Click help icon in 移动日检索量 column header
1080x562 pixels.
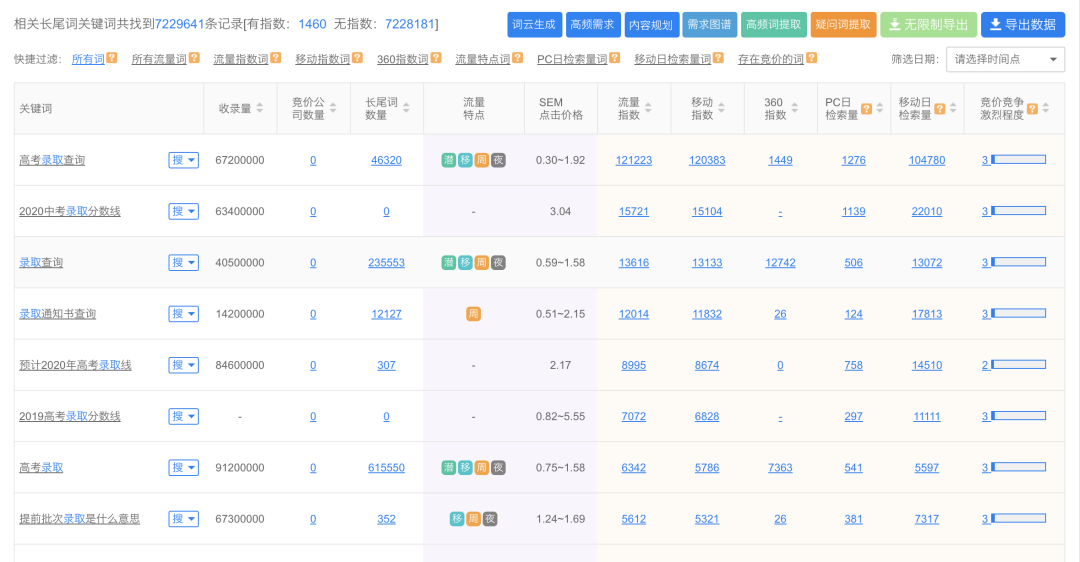coord(939,109)
